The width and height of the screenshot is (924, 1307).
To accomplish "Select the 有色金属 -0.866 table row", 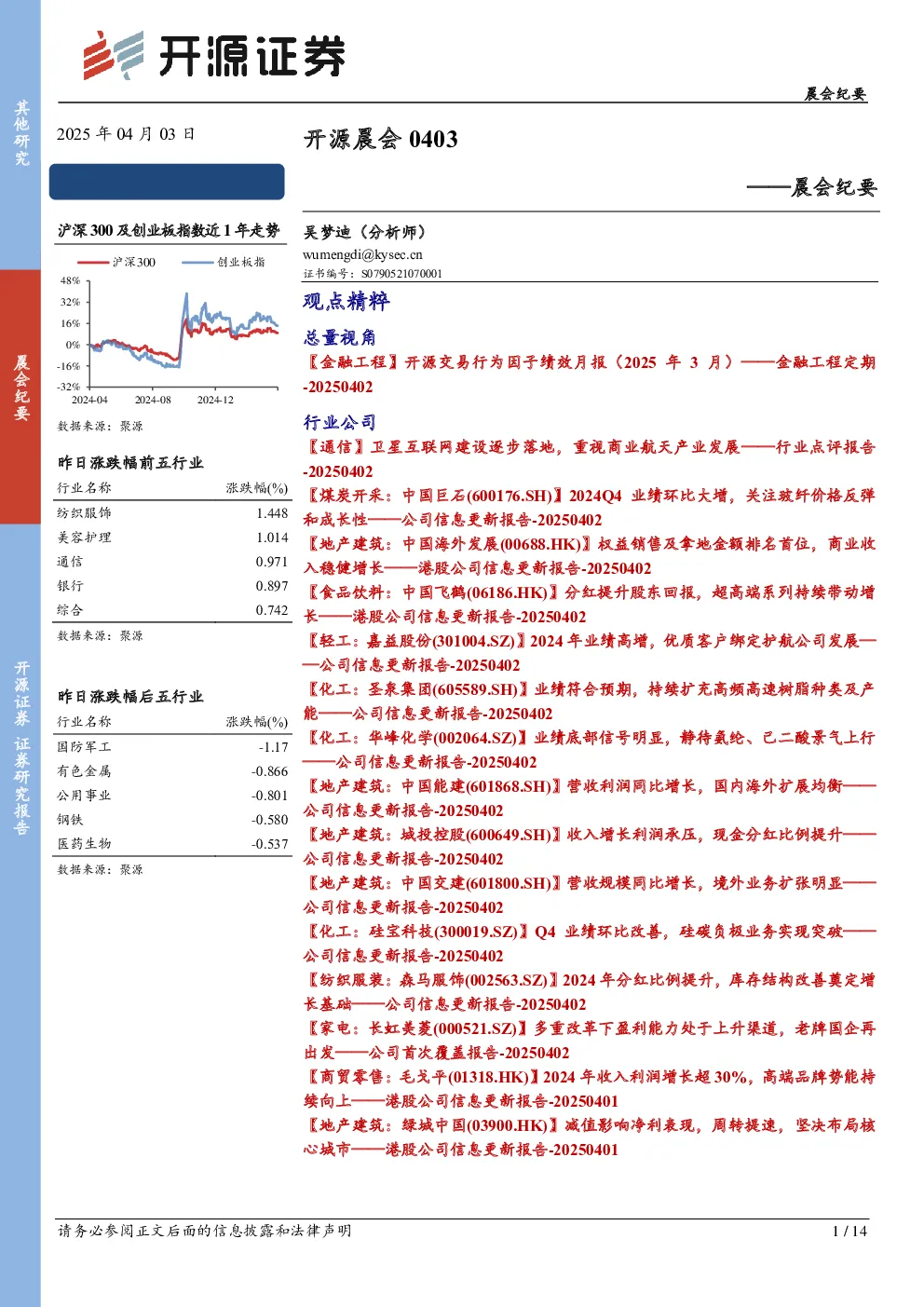I will click(172, 771).
